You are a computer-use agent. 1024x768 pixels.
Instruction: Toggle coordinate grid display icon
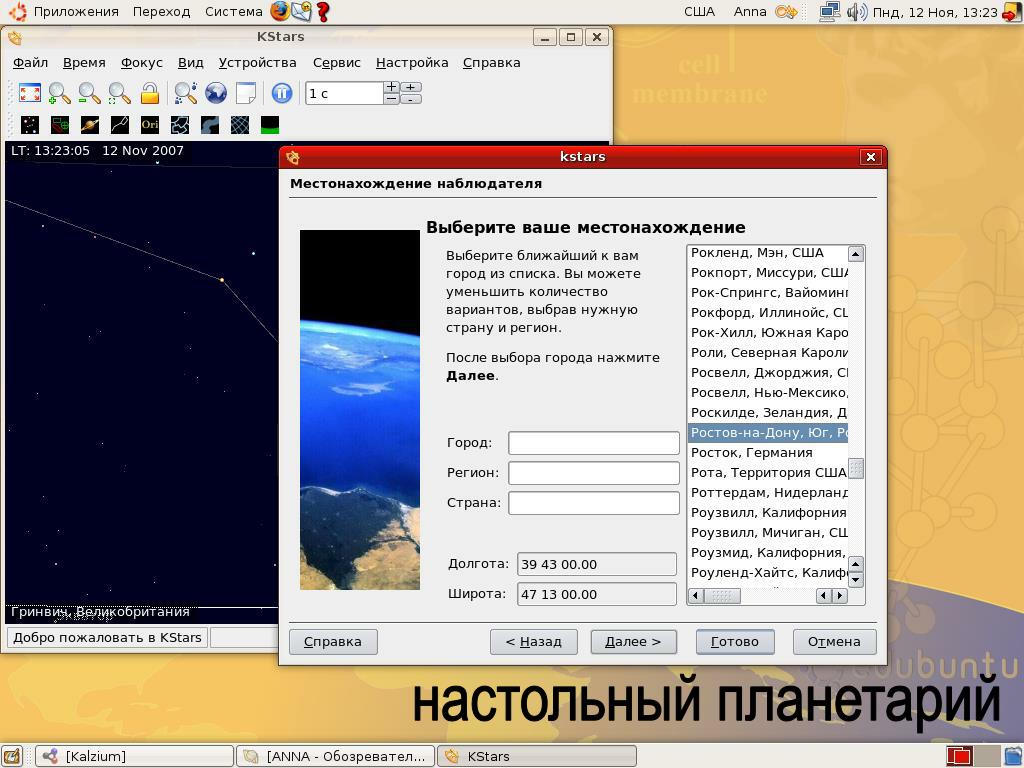(x=240, y=125)
